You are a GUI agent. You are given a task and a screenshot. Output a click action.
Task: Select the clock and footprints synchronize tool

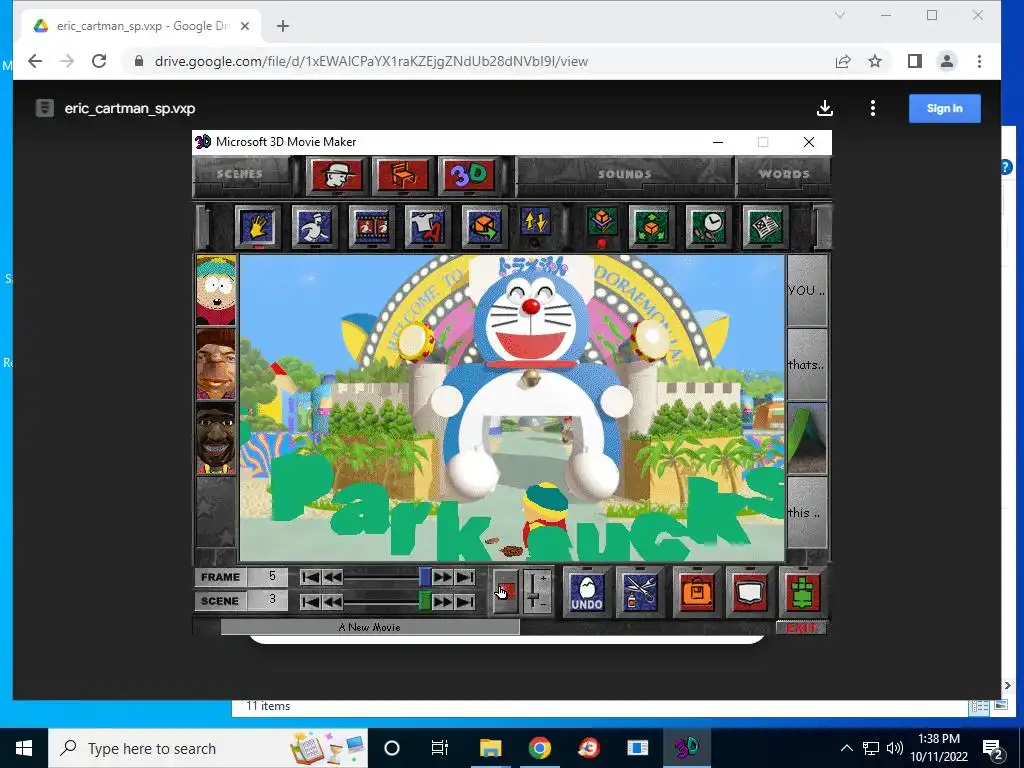[709, 227]
